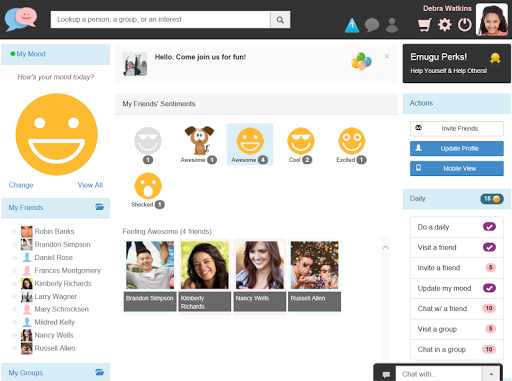
Task: Click the Update Profile button
Action: pos(457,148)
